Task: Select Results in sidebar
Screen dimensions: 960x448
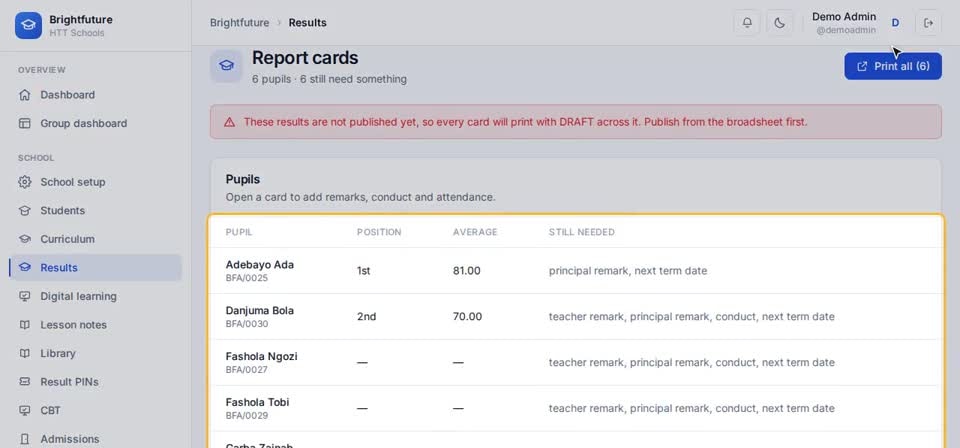Action: (96, 267)
